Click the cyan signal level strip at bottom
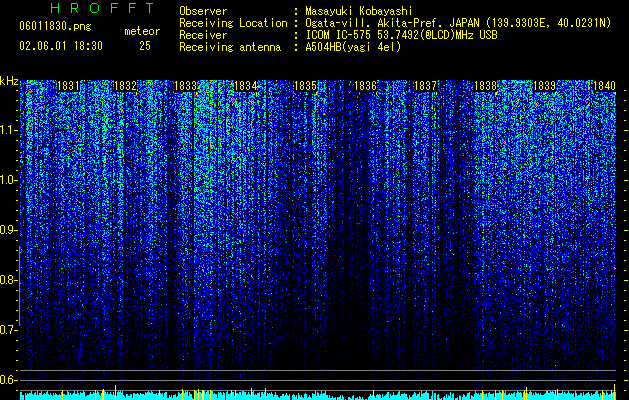The width and height of the screenshot is (629, 400). [318, 396]
